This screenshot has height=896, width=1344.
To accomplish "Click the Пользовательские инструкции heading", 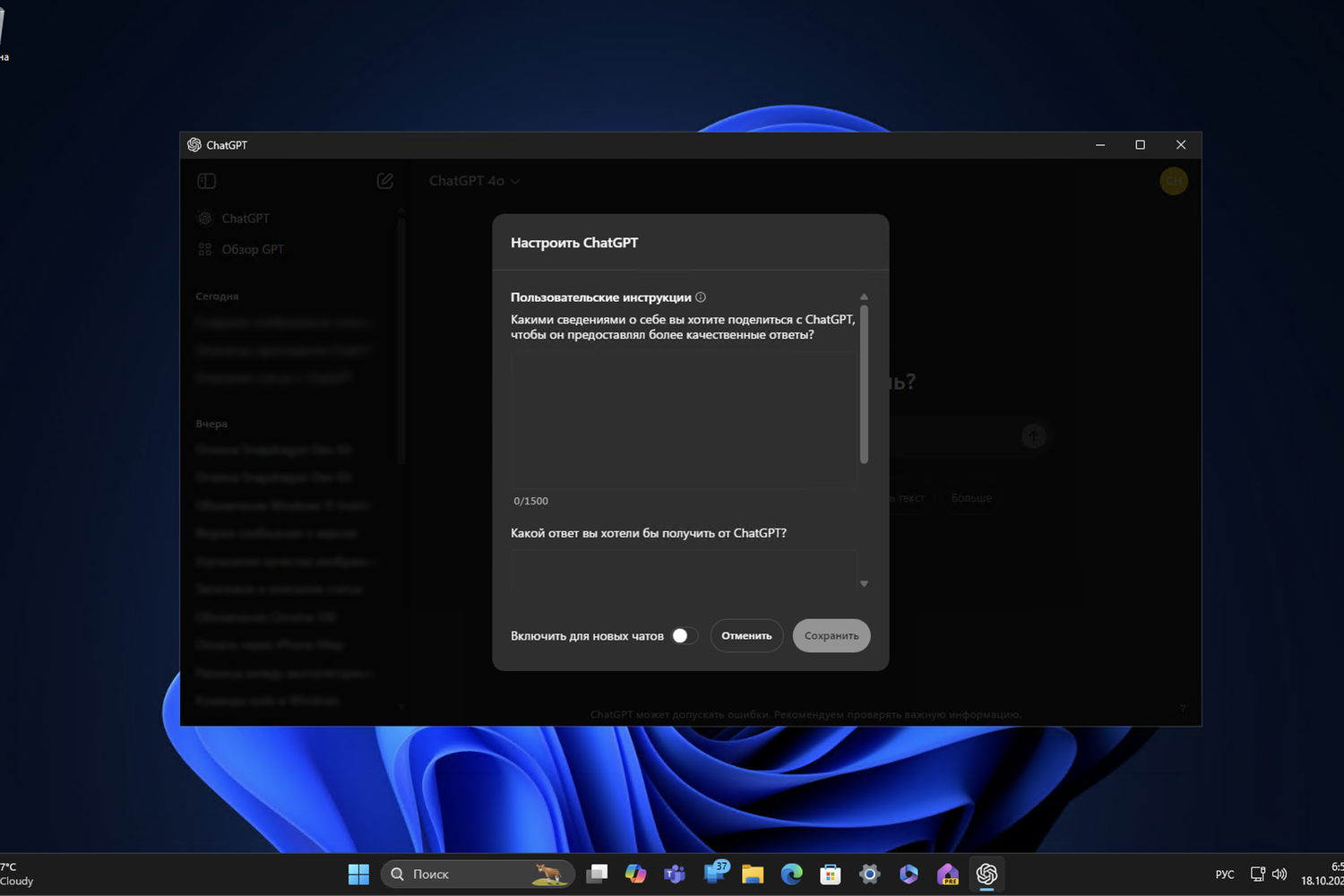I will tap(601, 297).
